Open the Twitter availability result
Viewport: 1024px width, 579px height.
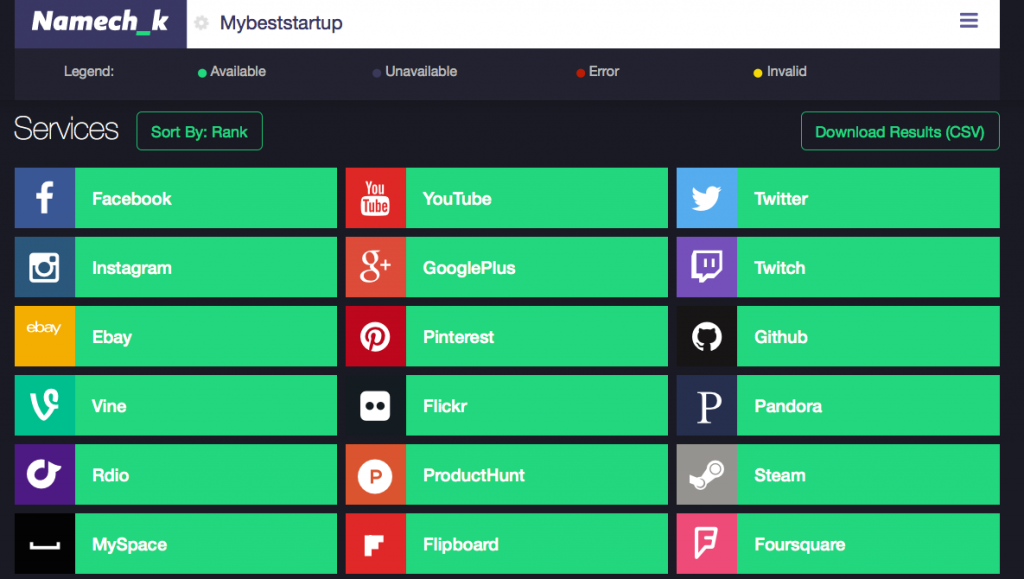[x=838, y=198]
